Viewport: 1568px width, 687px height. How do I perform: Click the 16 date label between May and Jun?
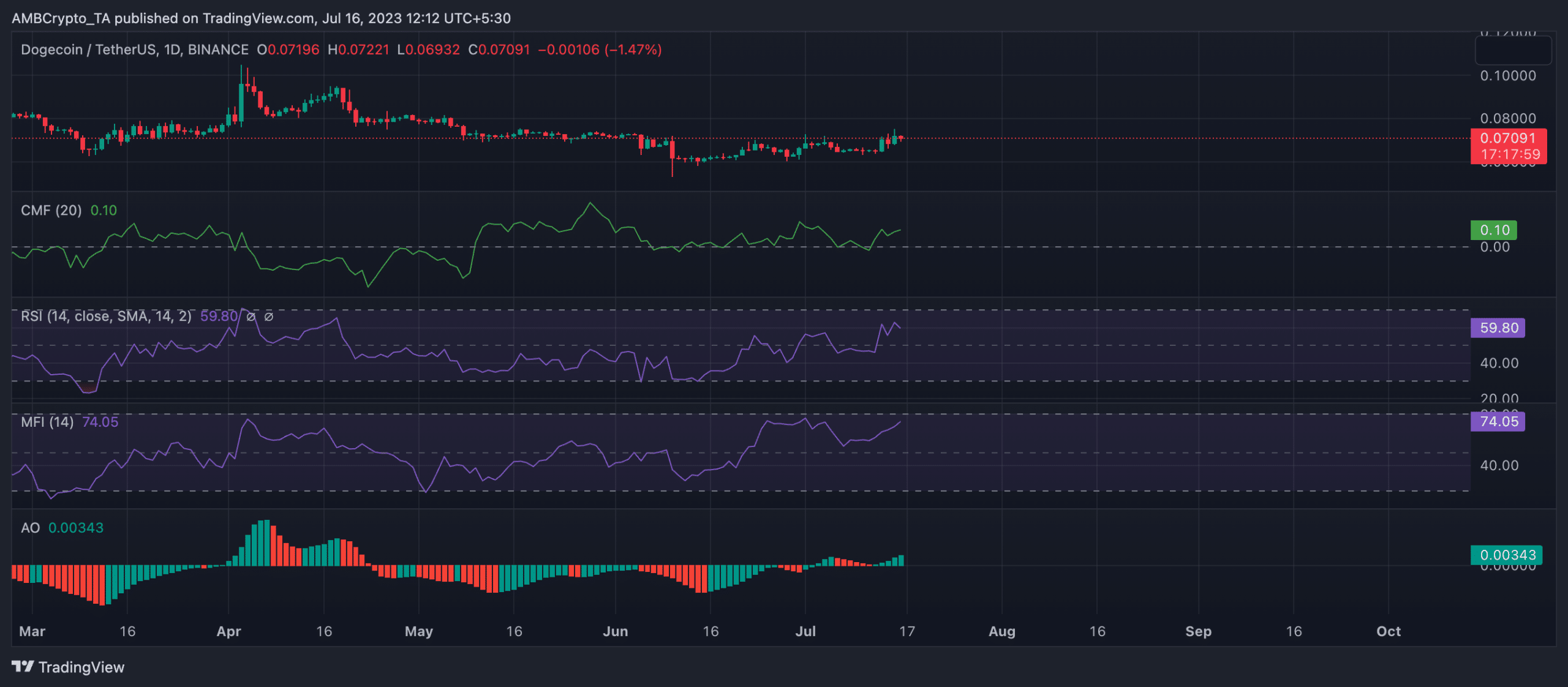pyautogui.click(x=514, y=631)
